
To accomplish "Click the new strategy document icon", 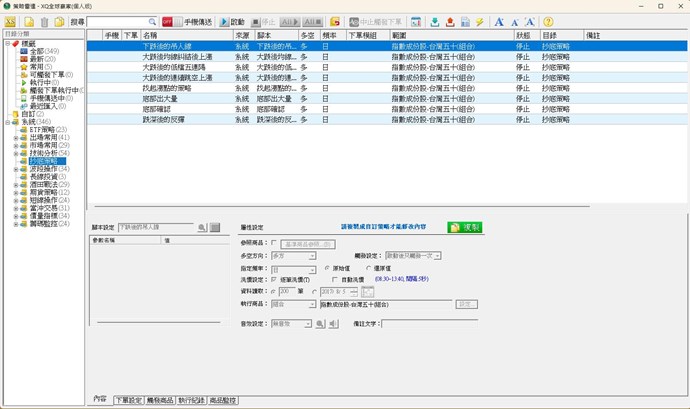I will 29,21.
